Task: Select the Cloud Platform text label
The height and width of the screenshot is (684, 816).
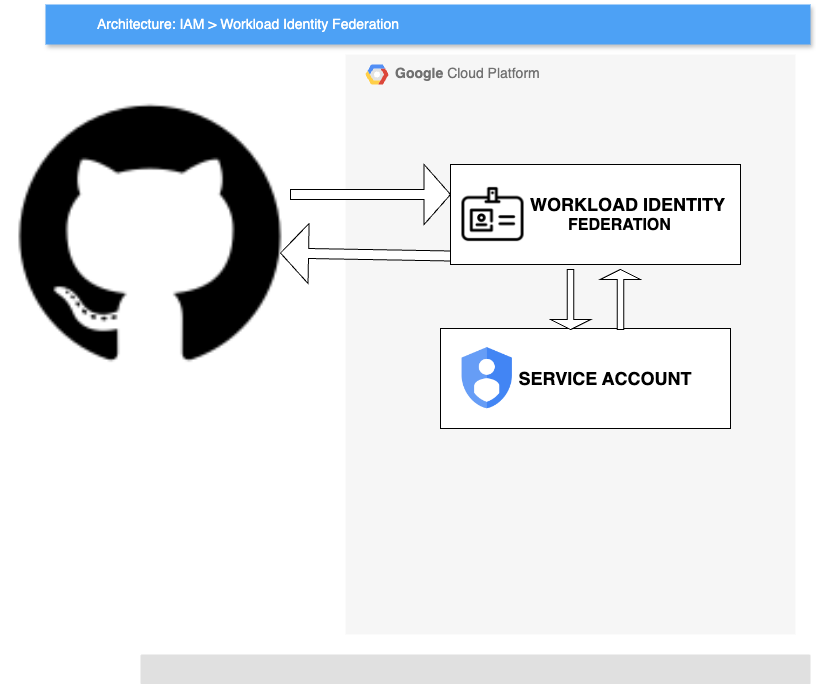Action: (x=493, y=73)
